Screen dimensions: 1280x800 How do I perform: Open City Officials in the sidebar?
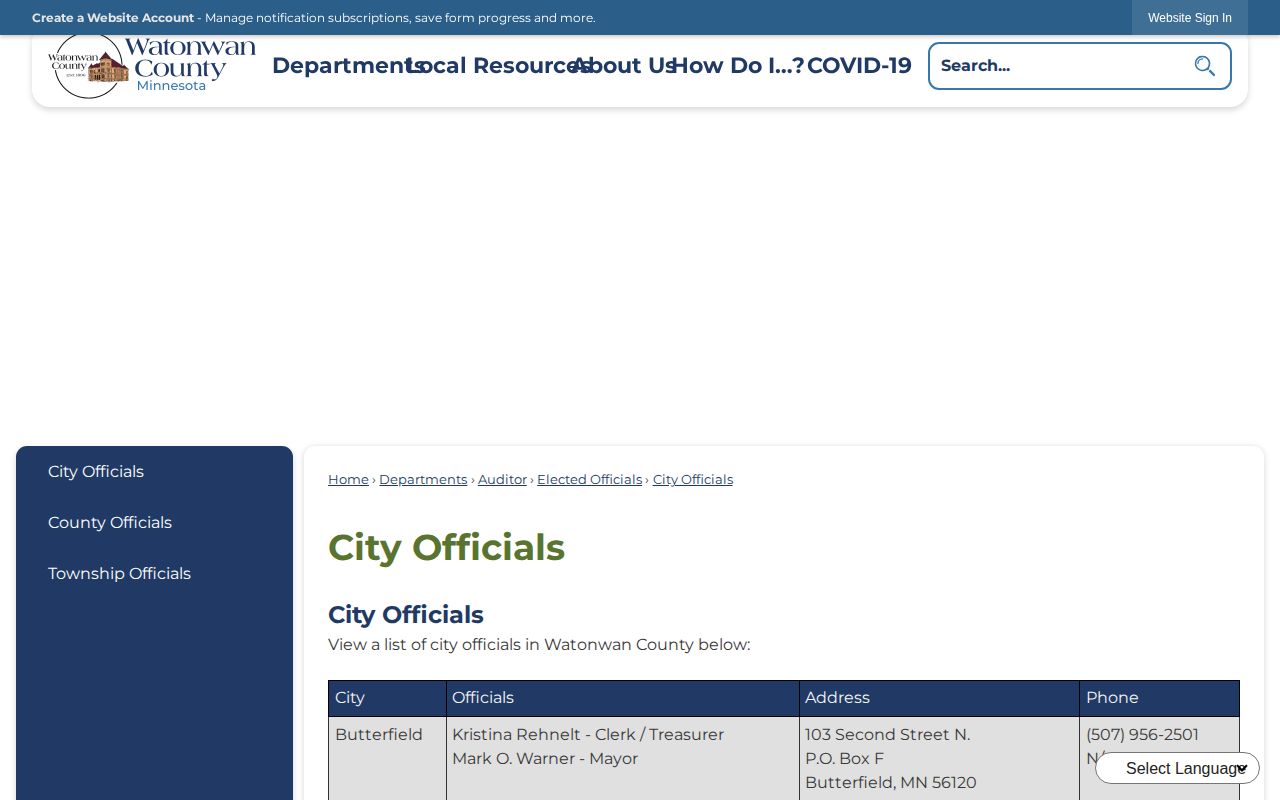[x=96, y=472]
